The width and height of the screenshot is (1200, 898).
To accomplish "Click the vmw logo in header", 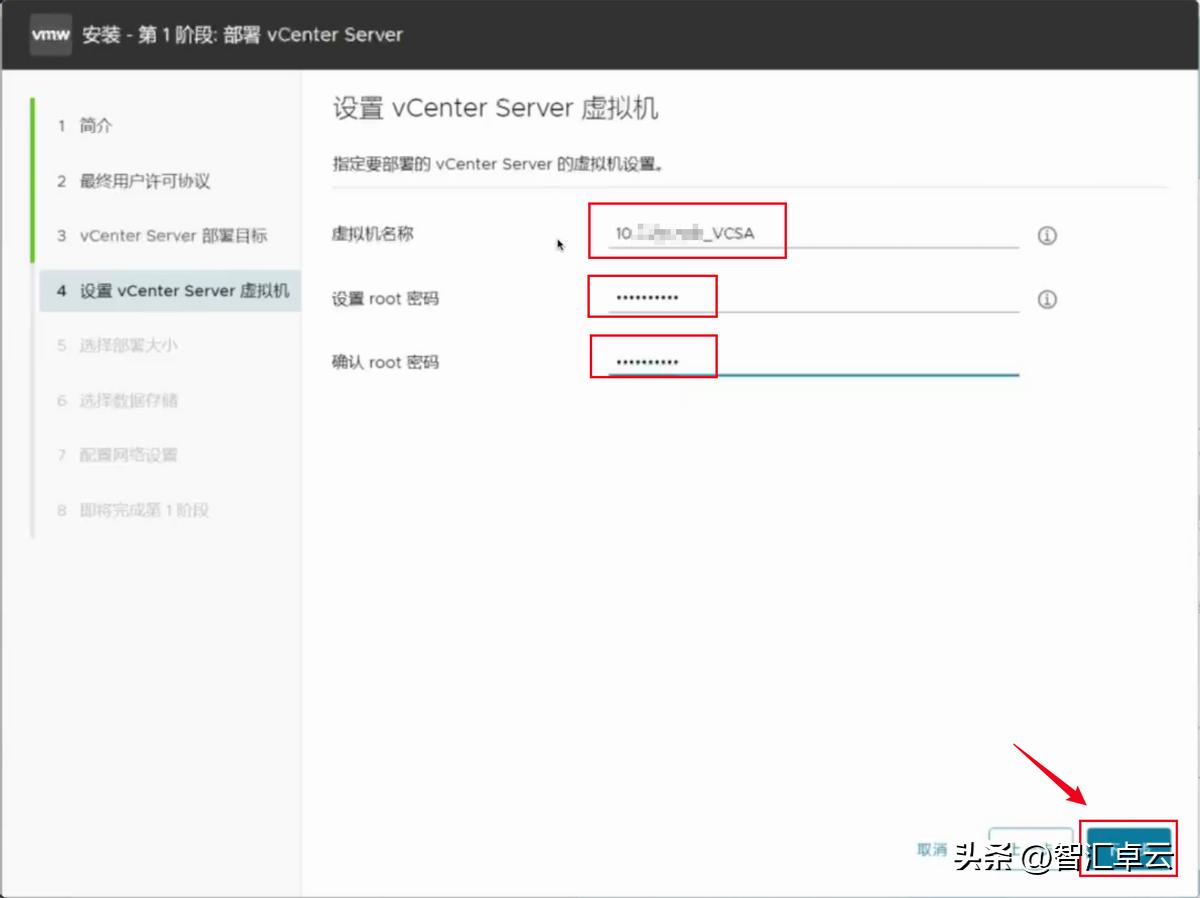I will tap(50, 35).
